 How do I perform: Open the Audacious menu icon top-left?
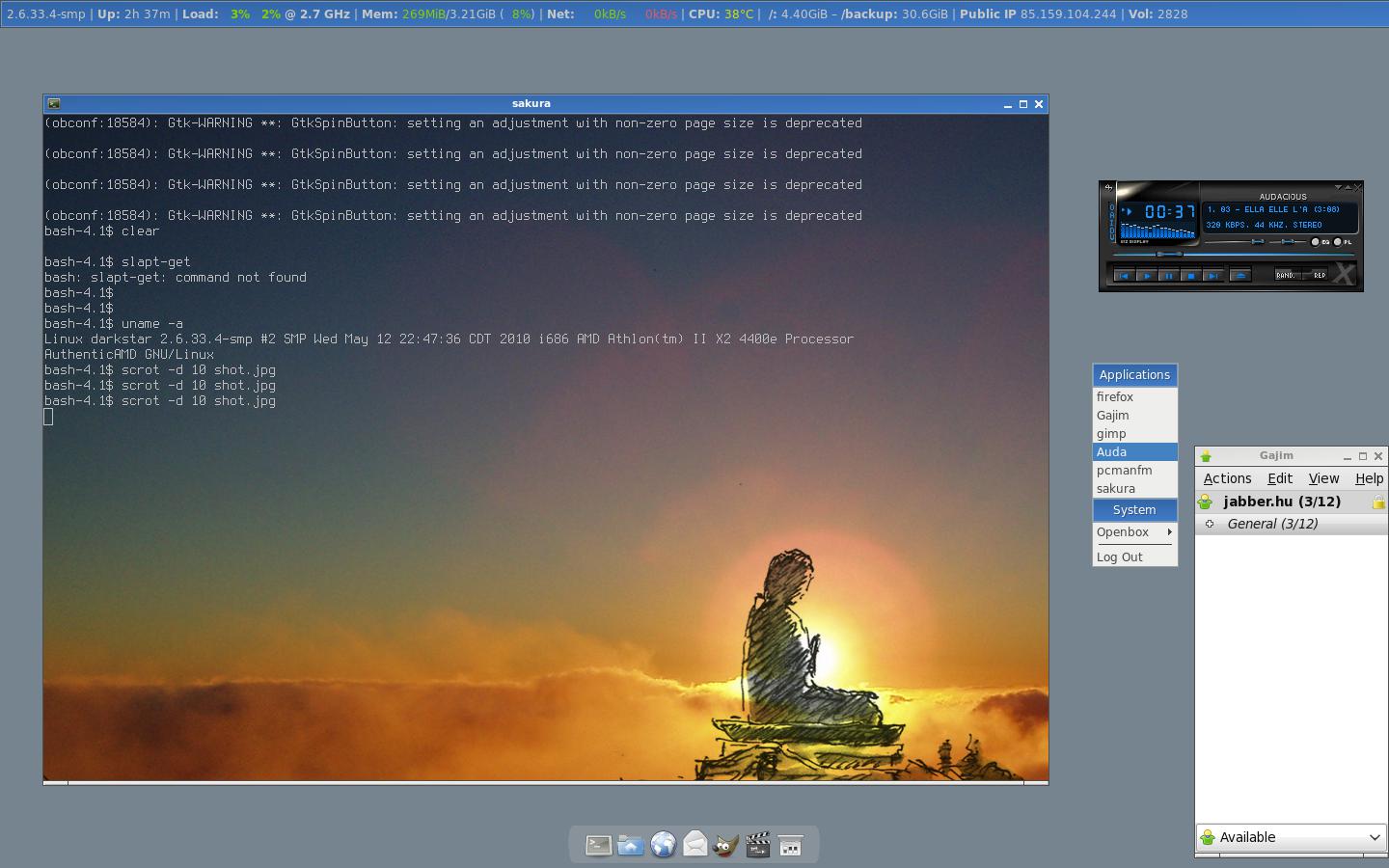(1109, 188)
